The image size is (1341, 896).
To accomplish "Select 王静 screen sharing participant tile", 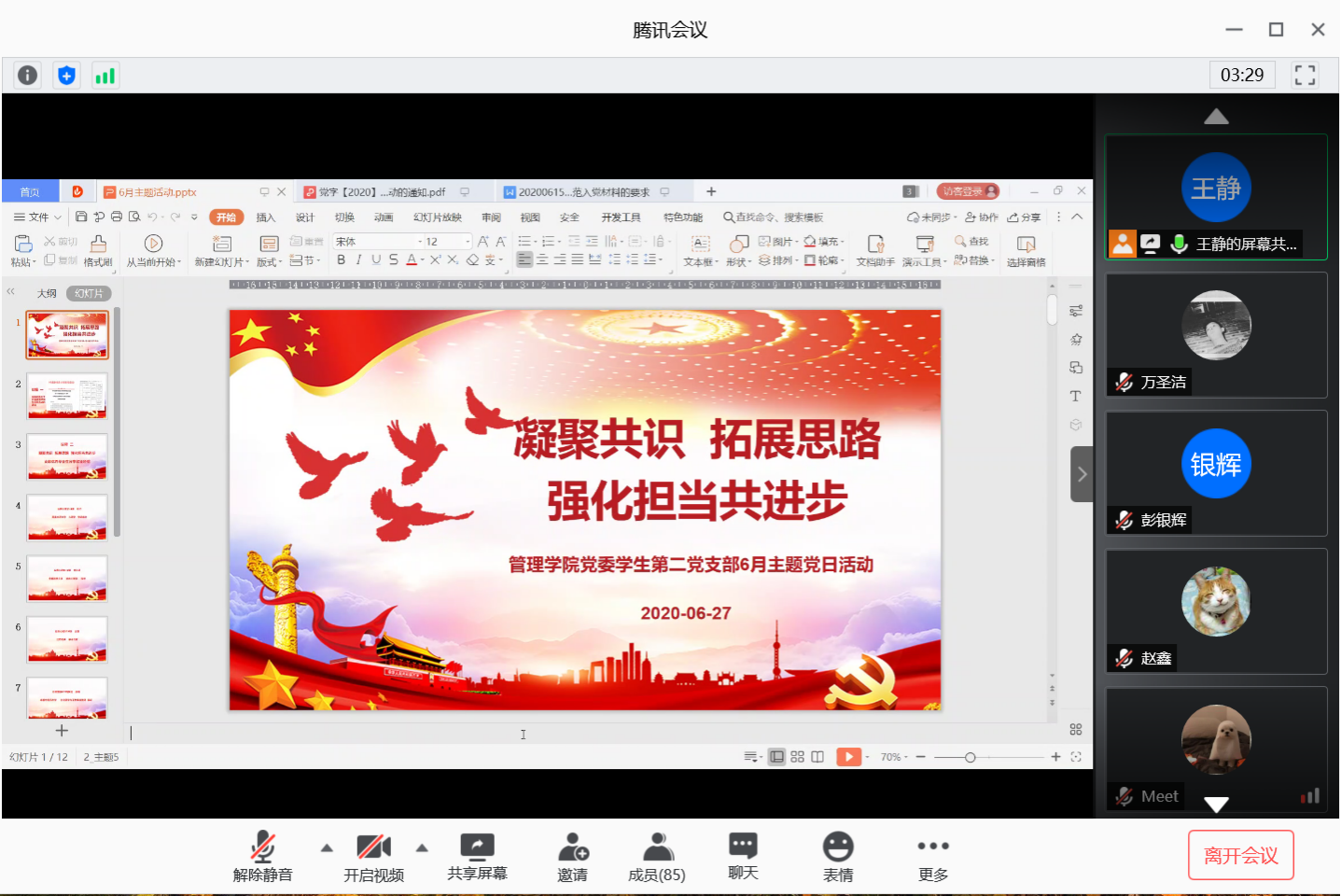I will 1216,197.
